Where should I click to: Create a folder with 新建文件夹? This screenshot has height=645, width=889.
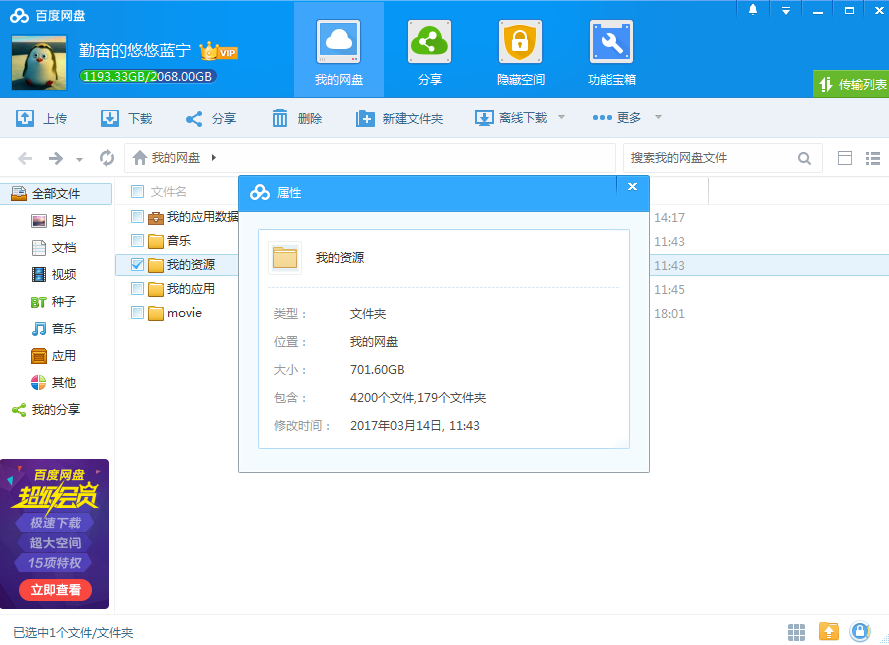click(x=399, y=118)
